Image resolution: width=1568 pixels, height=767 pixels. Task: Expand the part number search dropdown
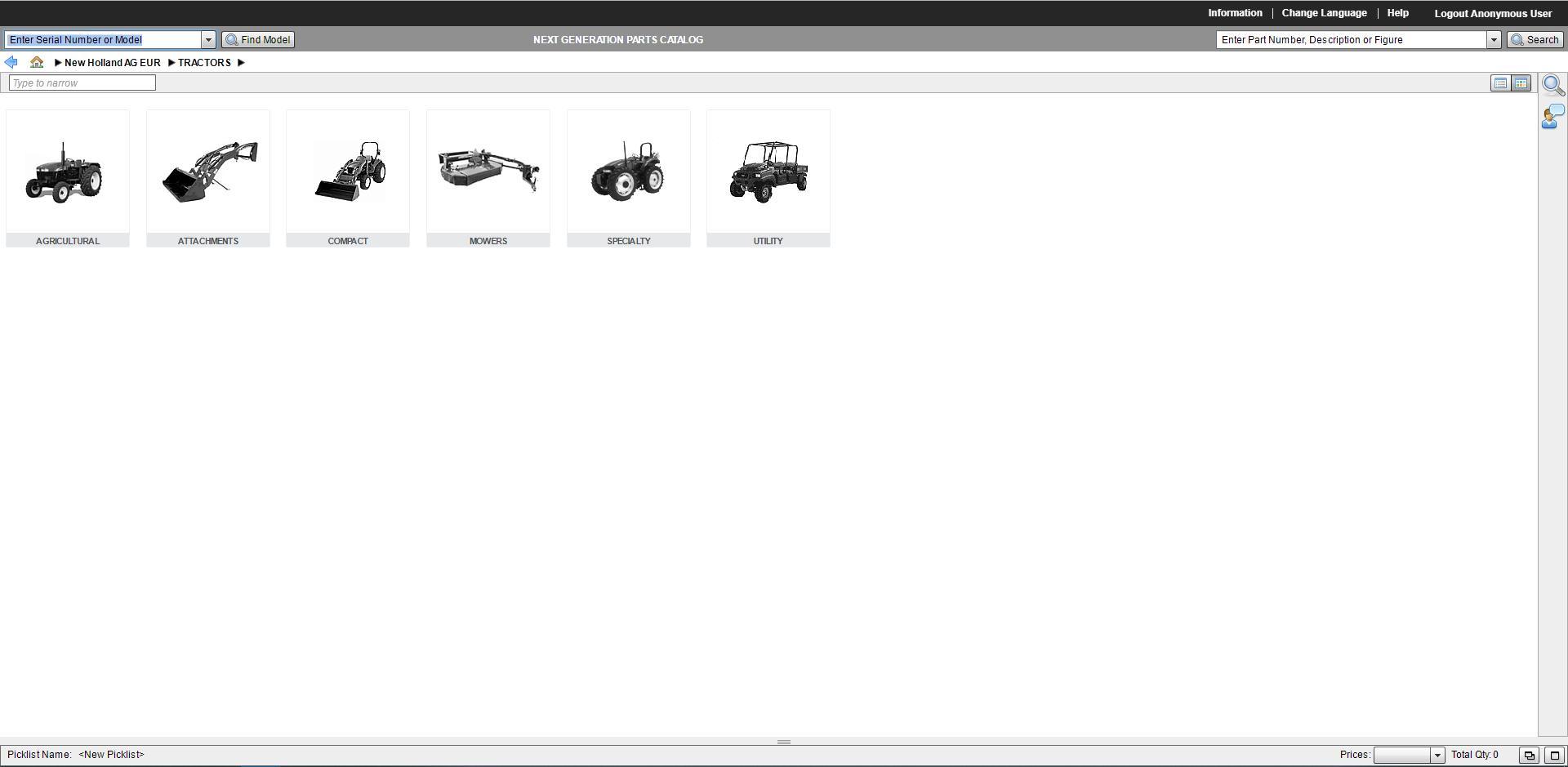(1494, 40)
